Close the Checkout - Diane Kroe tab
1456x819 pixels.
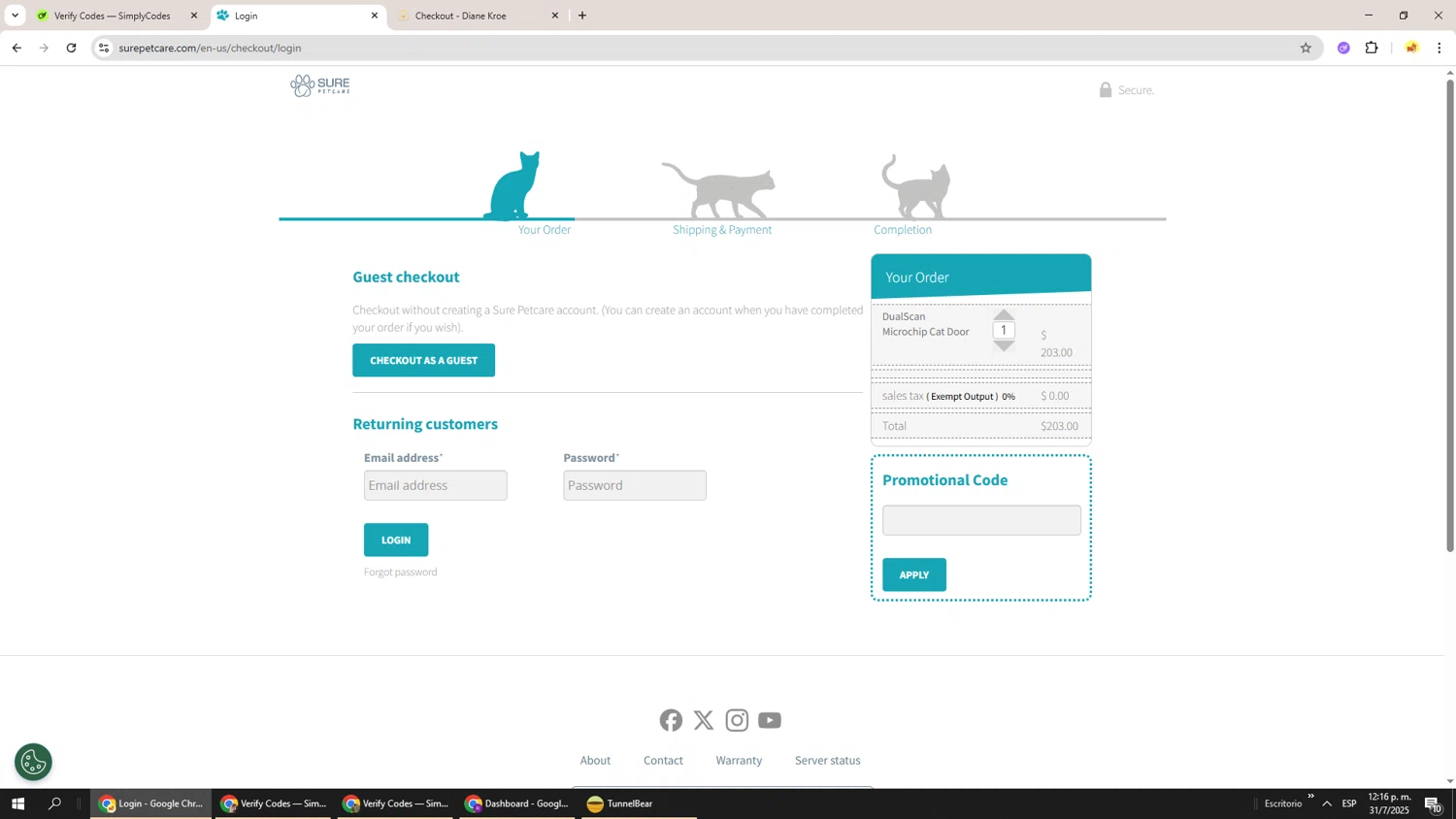(x=555, y=16)
